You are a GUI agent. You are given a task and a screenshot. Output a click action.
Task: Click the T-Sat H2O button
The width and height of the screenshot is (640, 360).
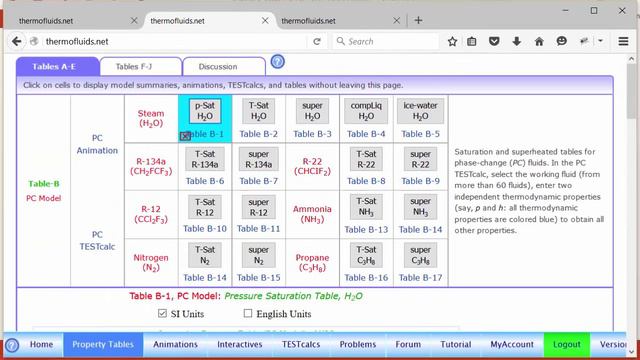coord(258,111)
